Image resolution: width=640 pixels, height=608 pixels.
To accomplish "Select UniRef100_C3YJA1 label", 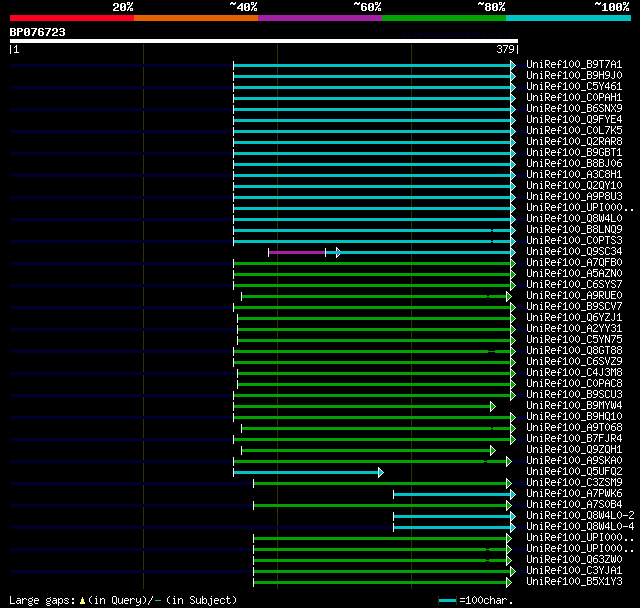I will coord(574,571).
